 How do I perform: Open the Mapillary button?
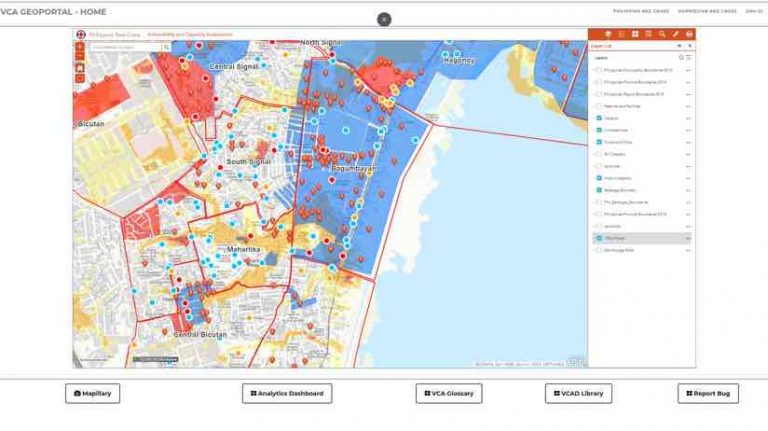click(93, 393)
